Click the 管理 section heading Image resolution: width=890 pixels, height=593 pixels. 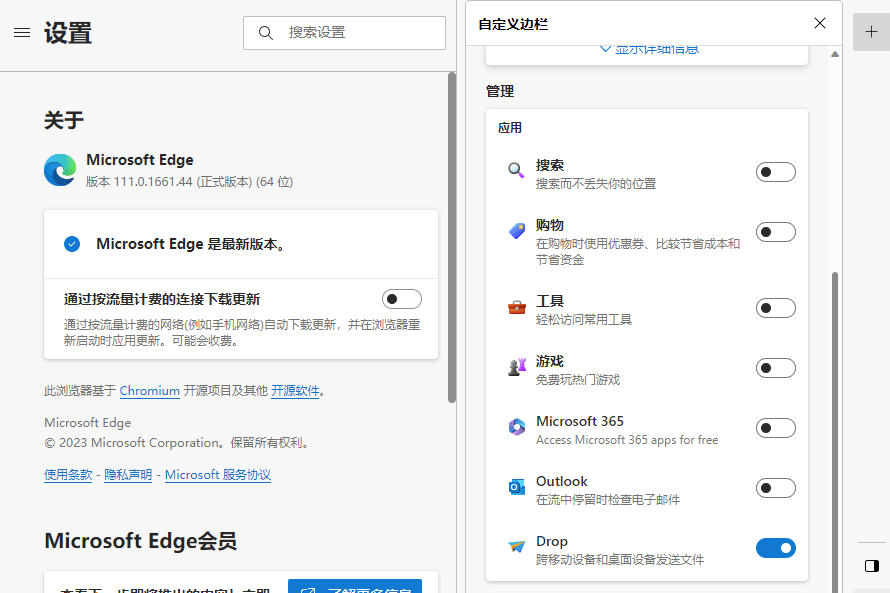[x=500, y=91]
